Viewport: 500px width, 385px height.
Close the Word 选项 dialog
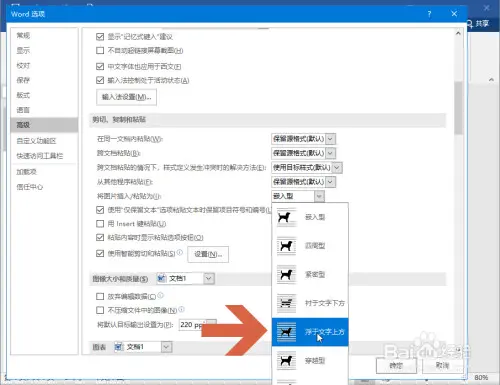click(x=454, y=14)
